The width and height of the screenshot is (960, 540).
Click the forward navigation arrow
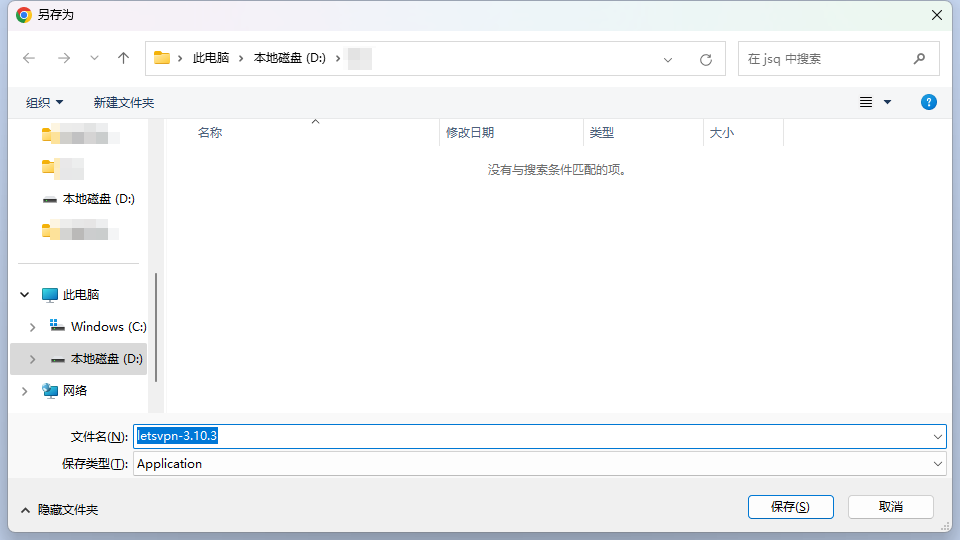tap(64, 59)
